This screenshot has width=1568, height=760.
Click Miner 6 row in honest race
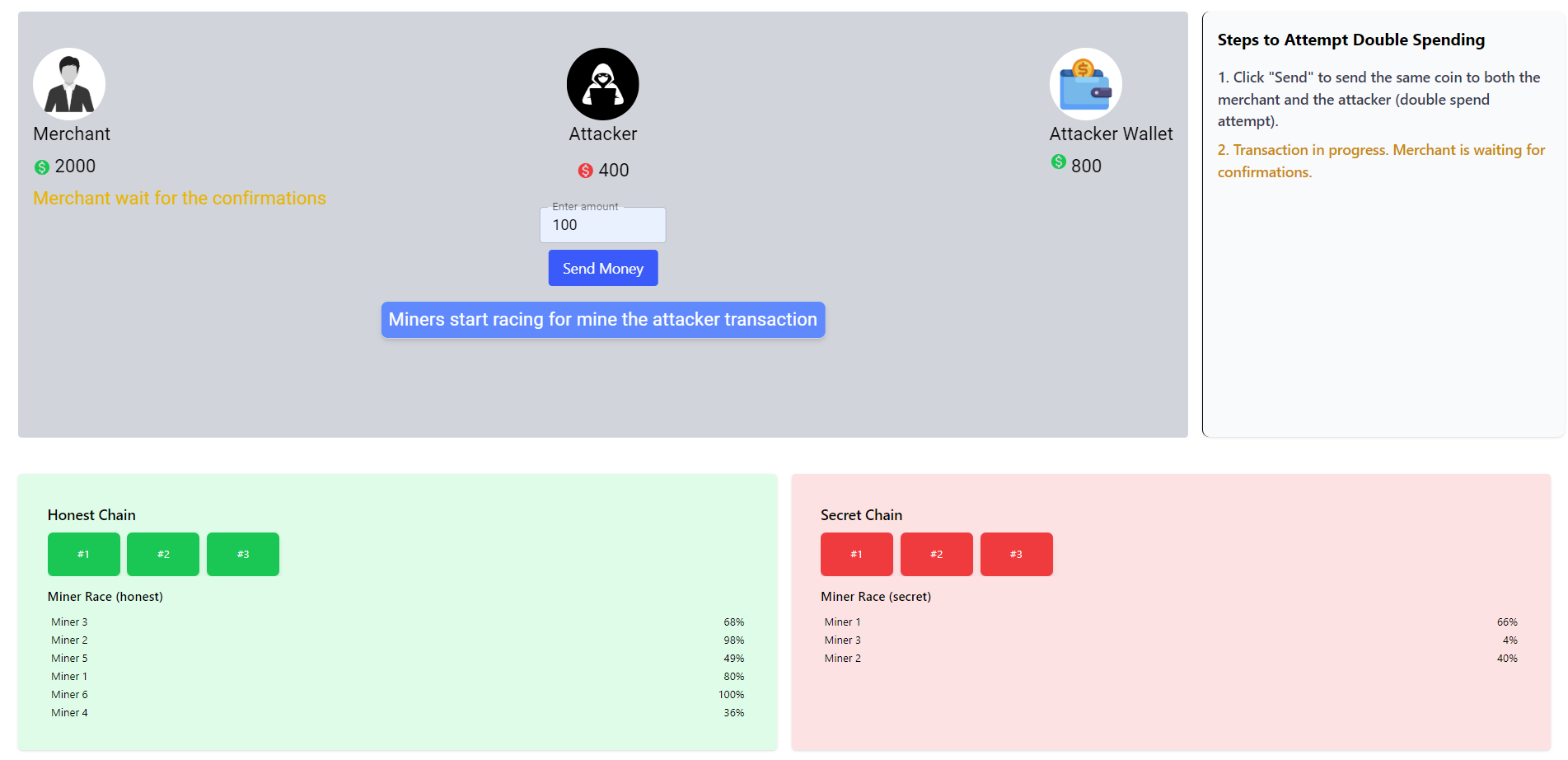[397, 695]
